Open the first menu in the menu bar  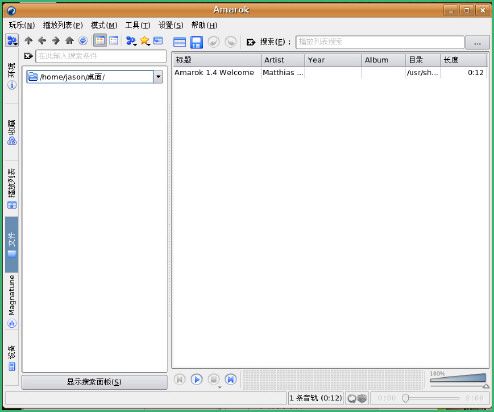coord(22,25)
